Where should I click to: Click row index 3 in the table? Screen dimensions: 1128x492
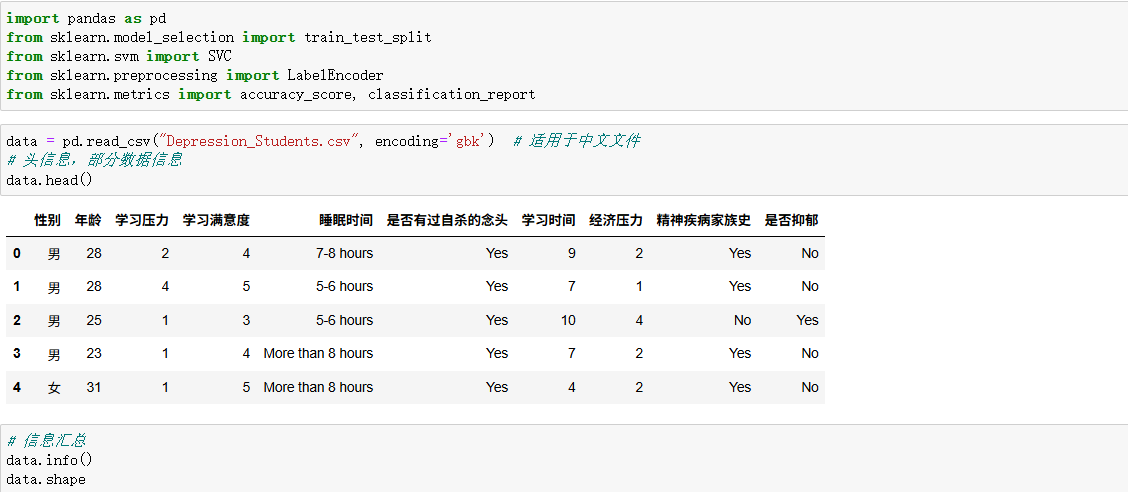(17, 353)
